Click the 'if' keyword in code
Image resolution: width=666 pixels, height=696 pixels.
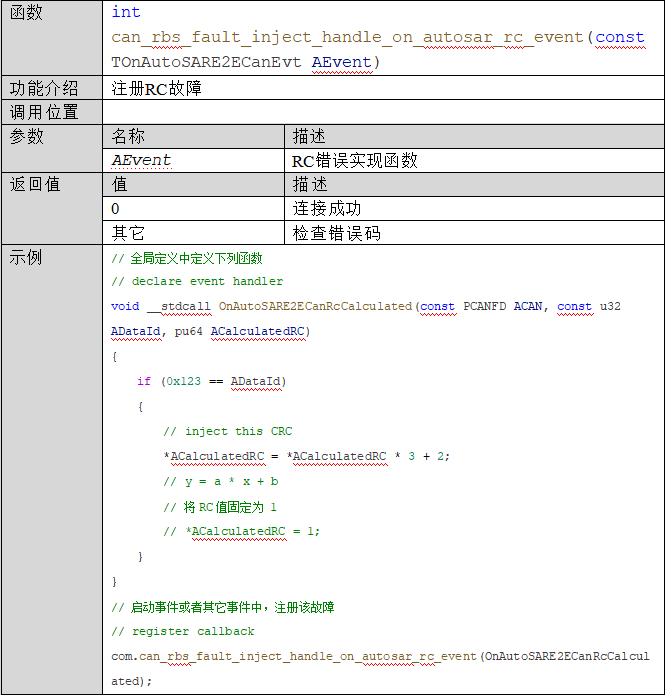144,381
